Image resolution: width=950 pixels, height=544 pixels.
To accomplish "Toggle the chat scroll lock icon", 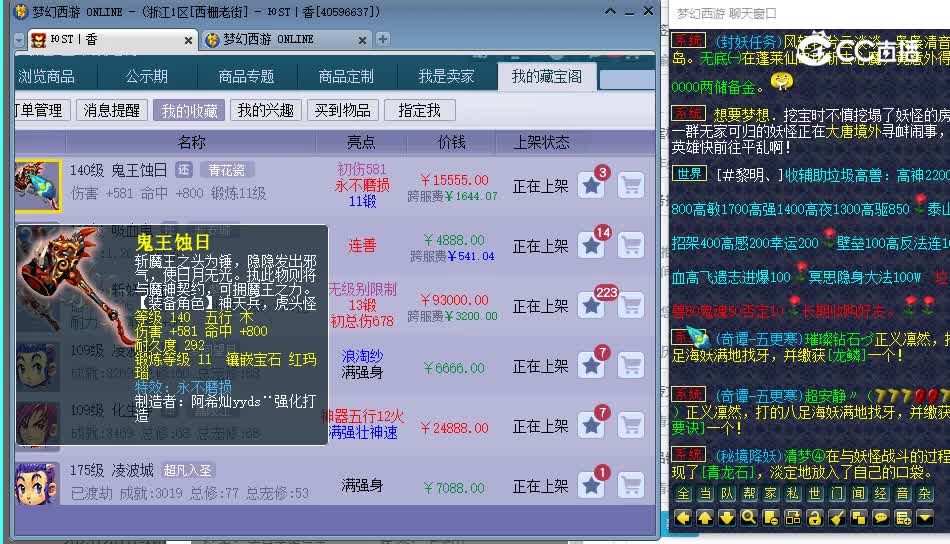I will click(815, 518).
